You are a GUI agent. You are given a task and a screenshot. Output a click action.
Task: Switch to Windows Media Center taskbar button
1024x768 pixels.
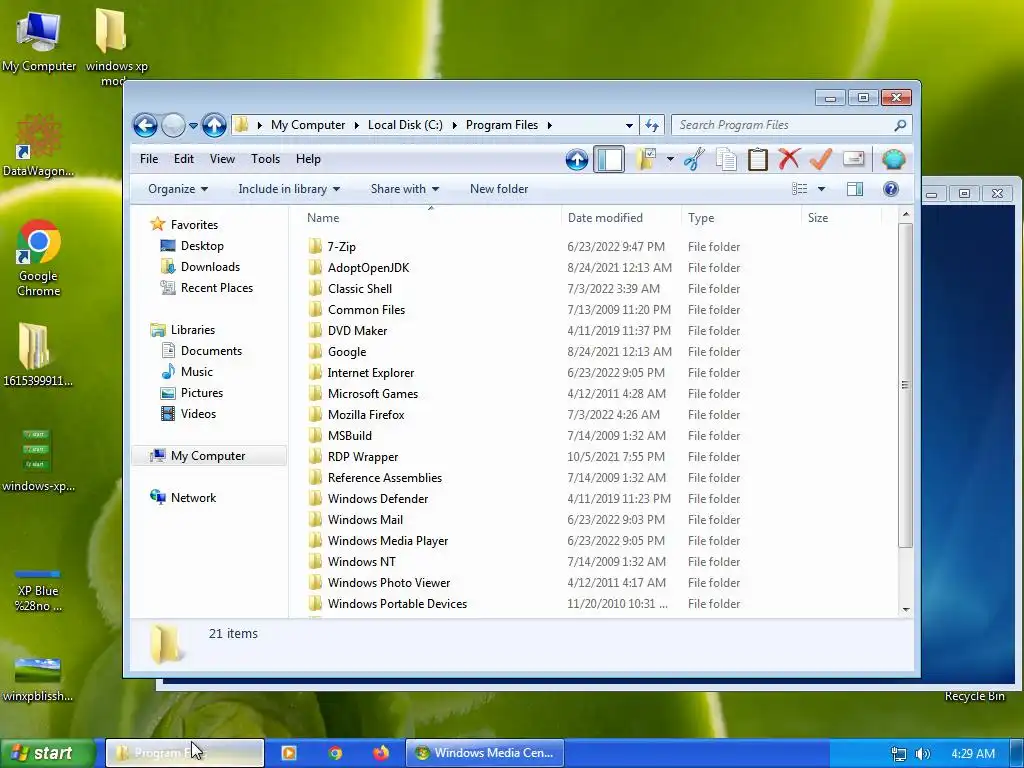(485, 753)
